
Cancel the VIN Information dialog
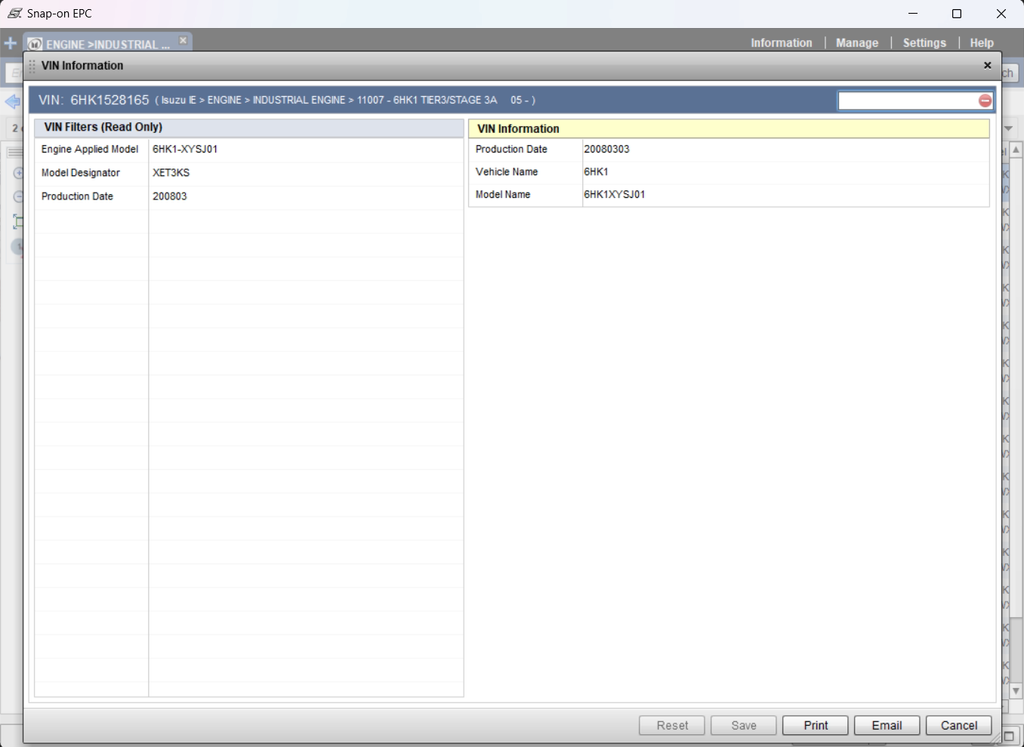[958, 725]
